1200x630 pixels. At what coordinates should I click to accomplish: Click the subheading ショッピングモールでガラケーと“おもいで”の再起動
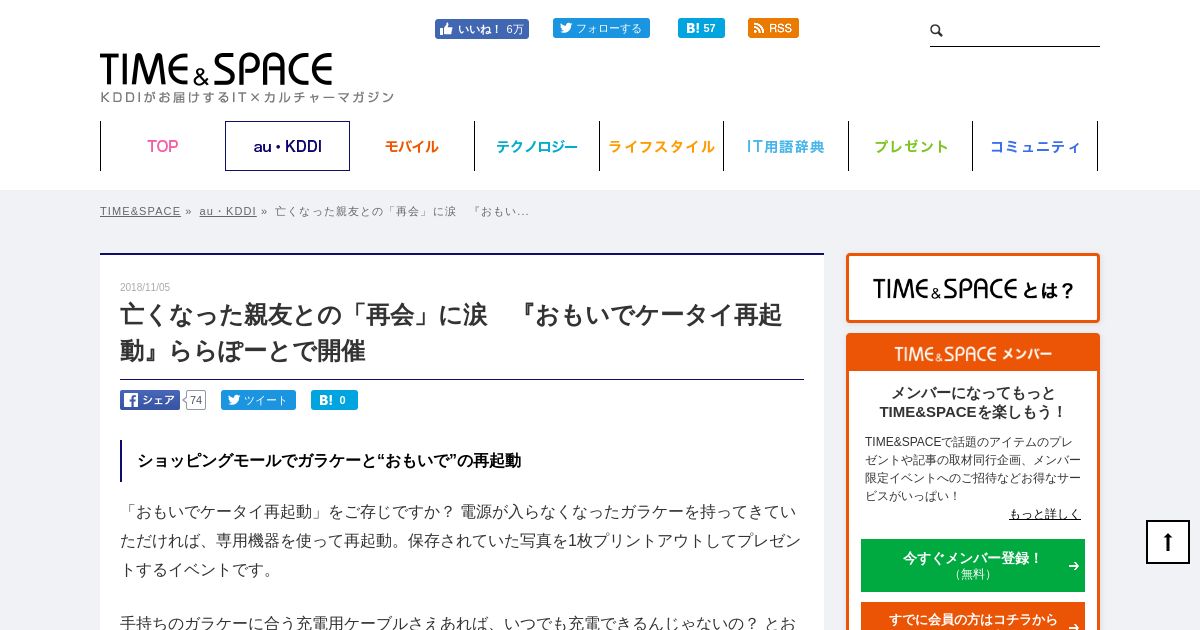pyautogui.click(x=329, y=461)
